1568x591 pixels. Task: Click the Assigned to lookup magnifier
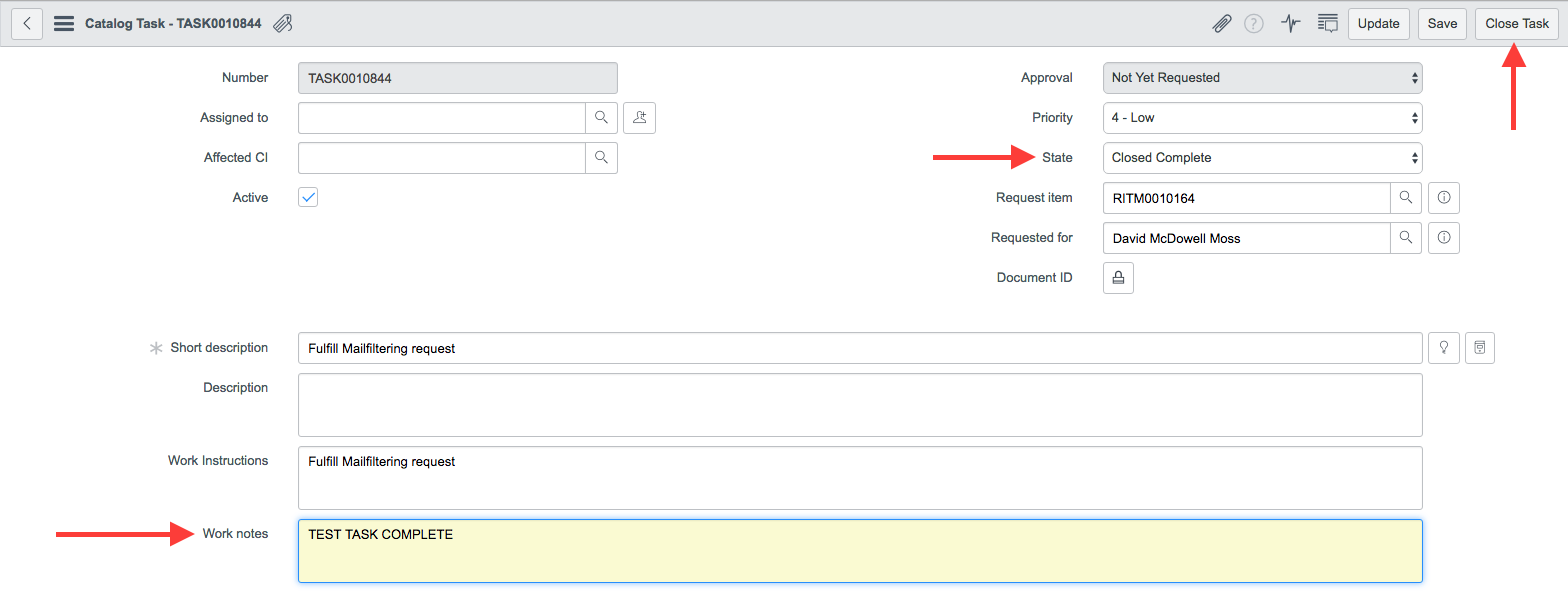(601, 118)
